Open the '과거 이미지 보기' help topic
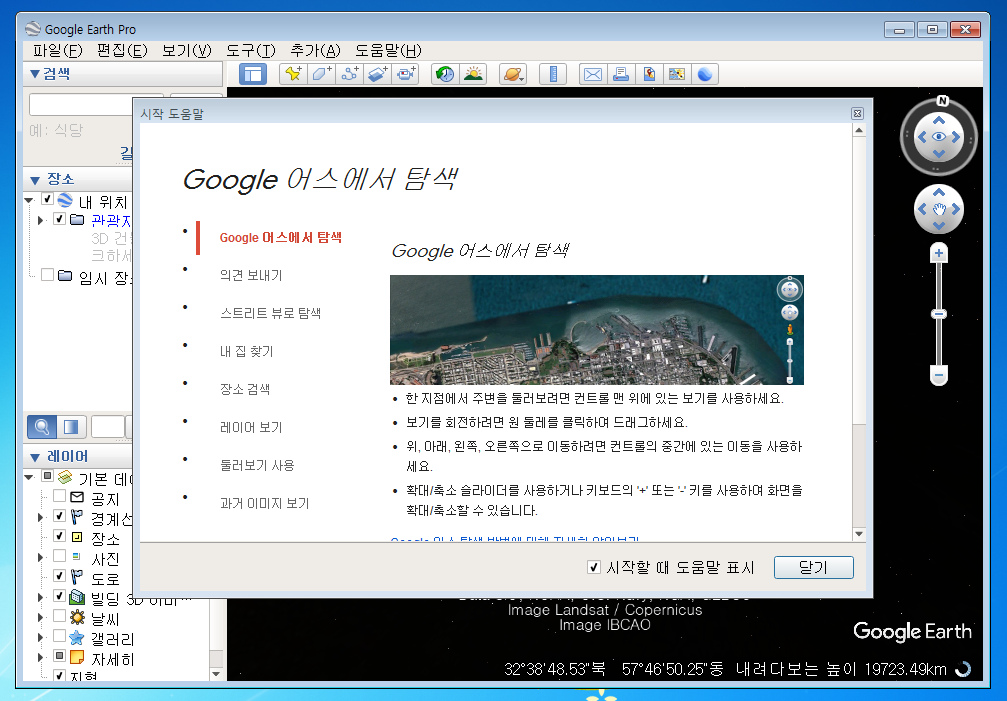1007x701 pixels. 265,503
